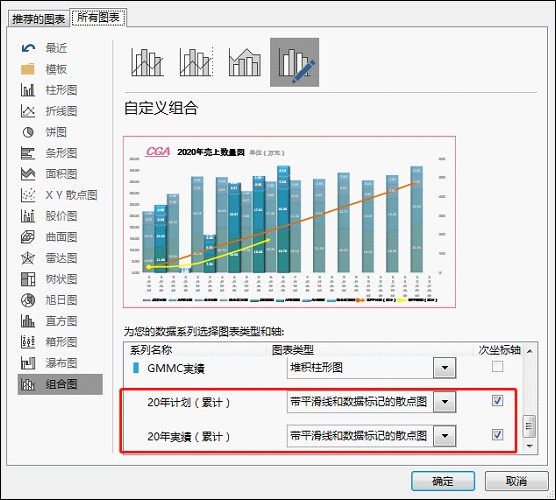Viewport: 556px width, 500px height.
Task: Toggle secondary axis for GMMC实绩
Action: [x=497, y=366]
